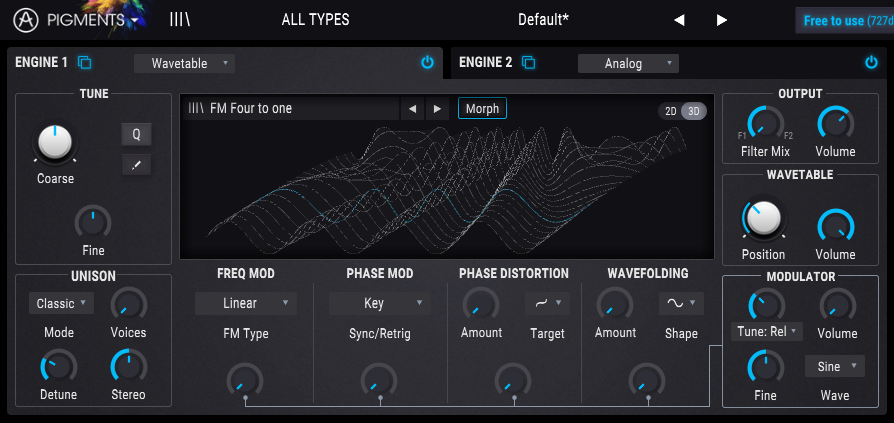The width and height of the screenshot is (894, 423).
Task: Open the Arturia Pigments main menu
Action: [x=76, y=21]
